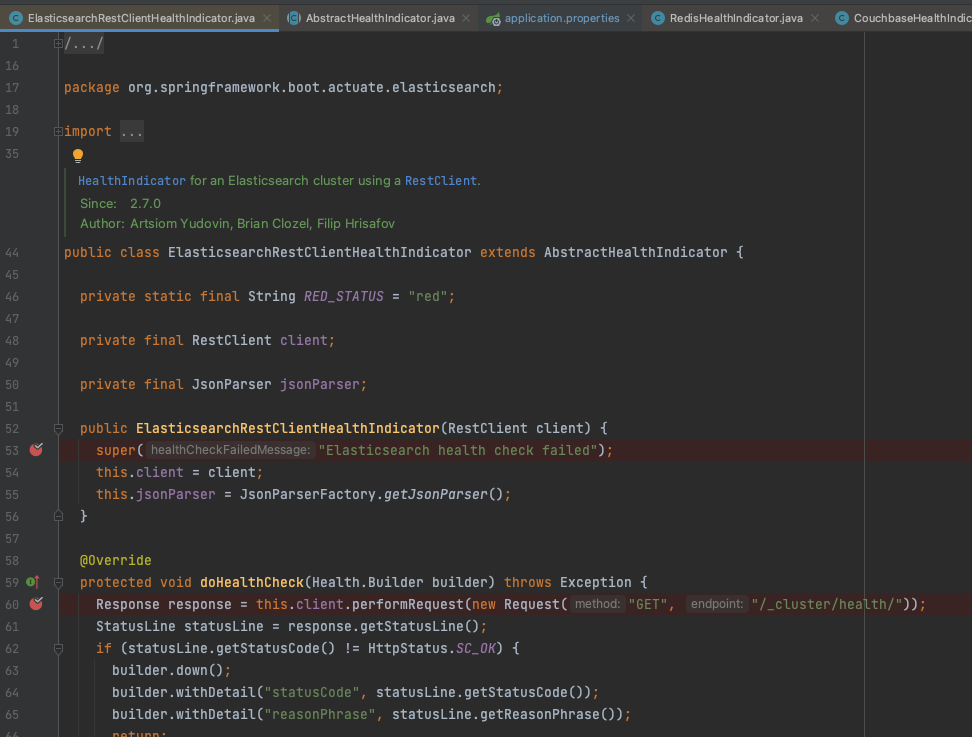Open the RestClient link in the Javadoc
Screen dimensions: 972x737
coord(440,181)
